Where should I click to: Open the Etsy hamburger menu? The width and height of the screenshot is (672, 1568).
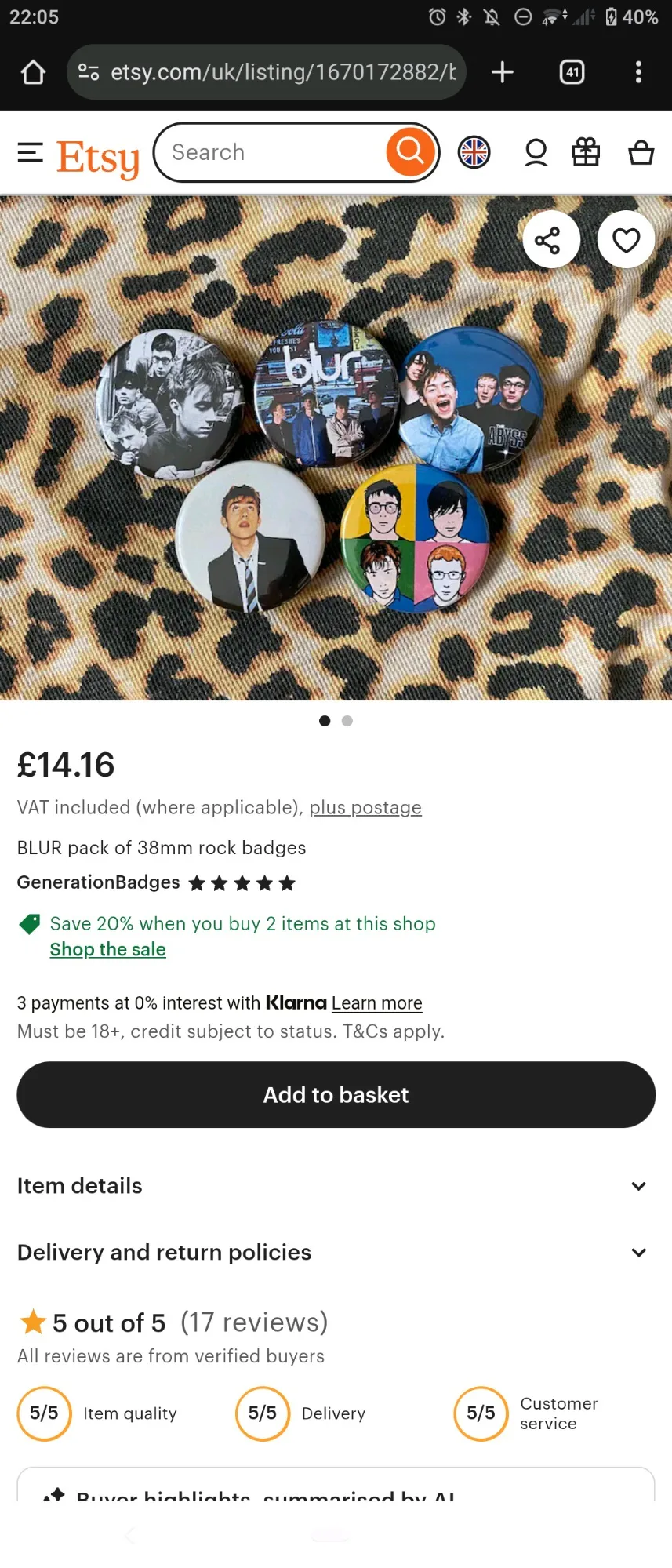click(31, 152)
